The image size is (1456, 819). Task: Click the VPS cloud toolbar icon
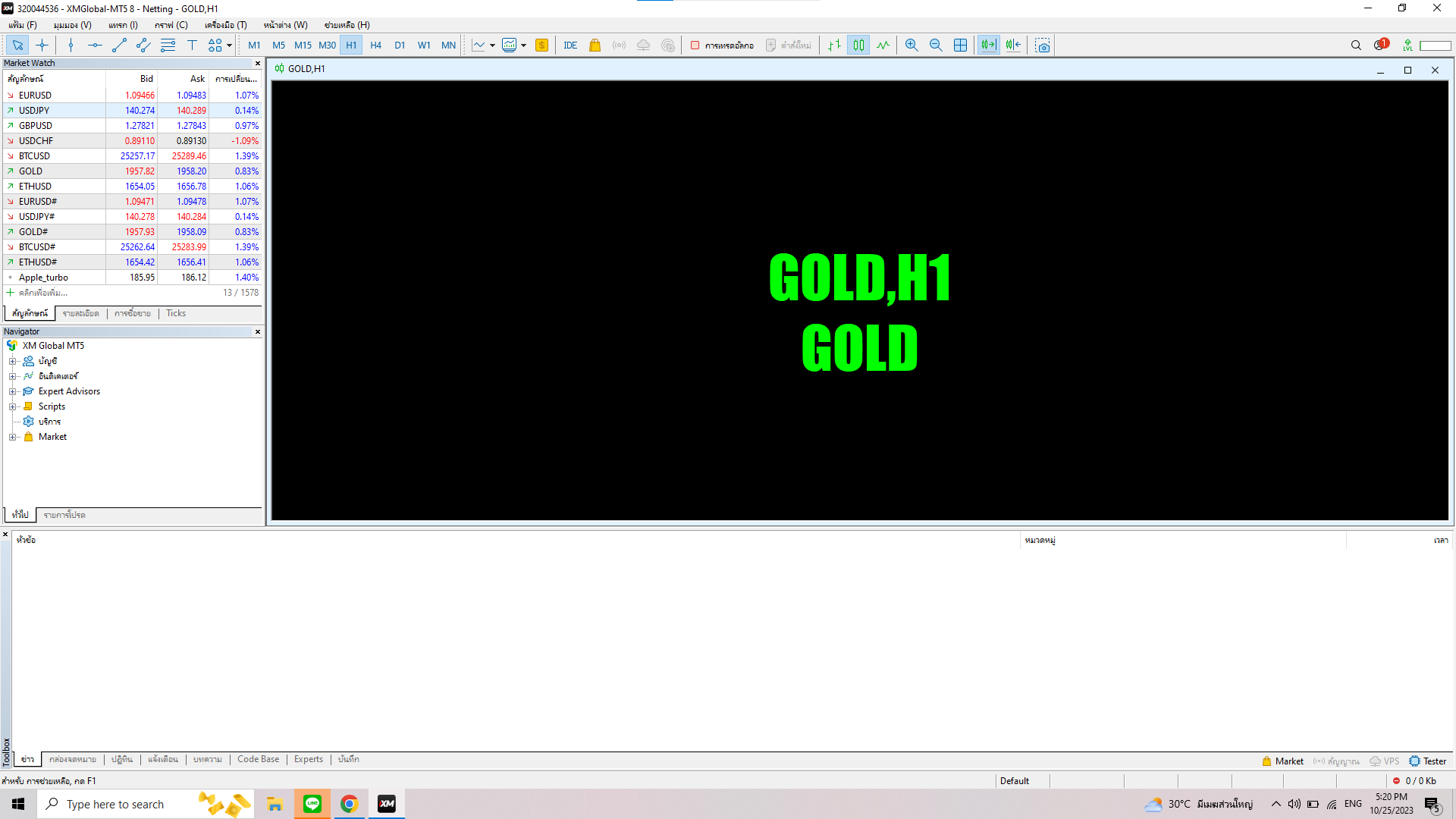643,45
